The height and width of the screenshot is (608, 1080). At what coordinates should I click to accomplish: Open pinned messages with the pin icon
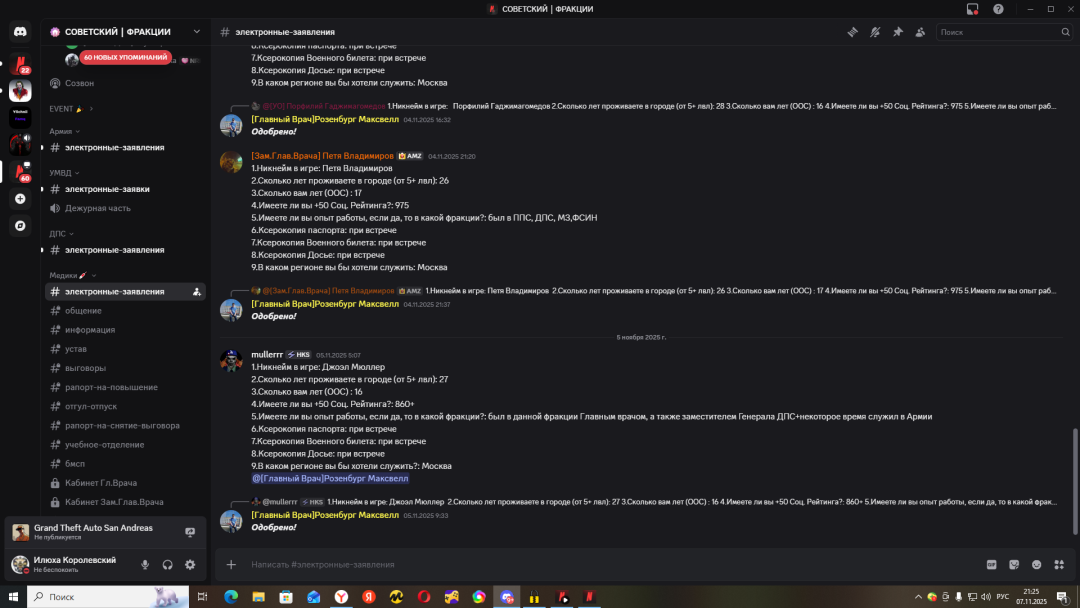[897, 32]
